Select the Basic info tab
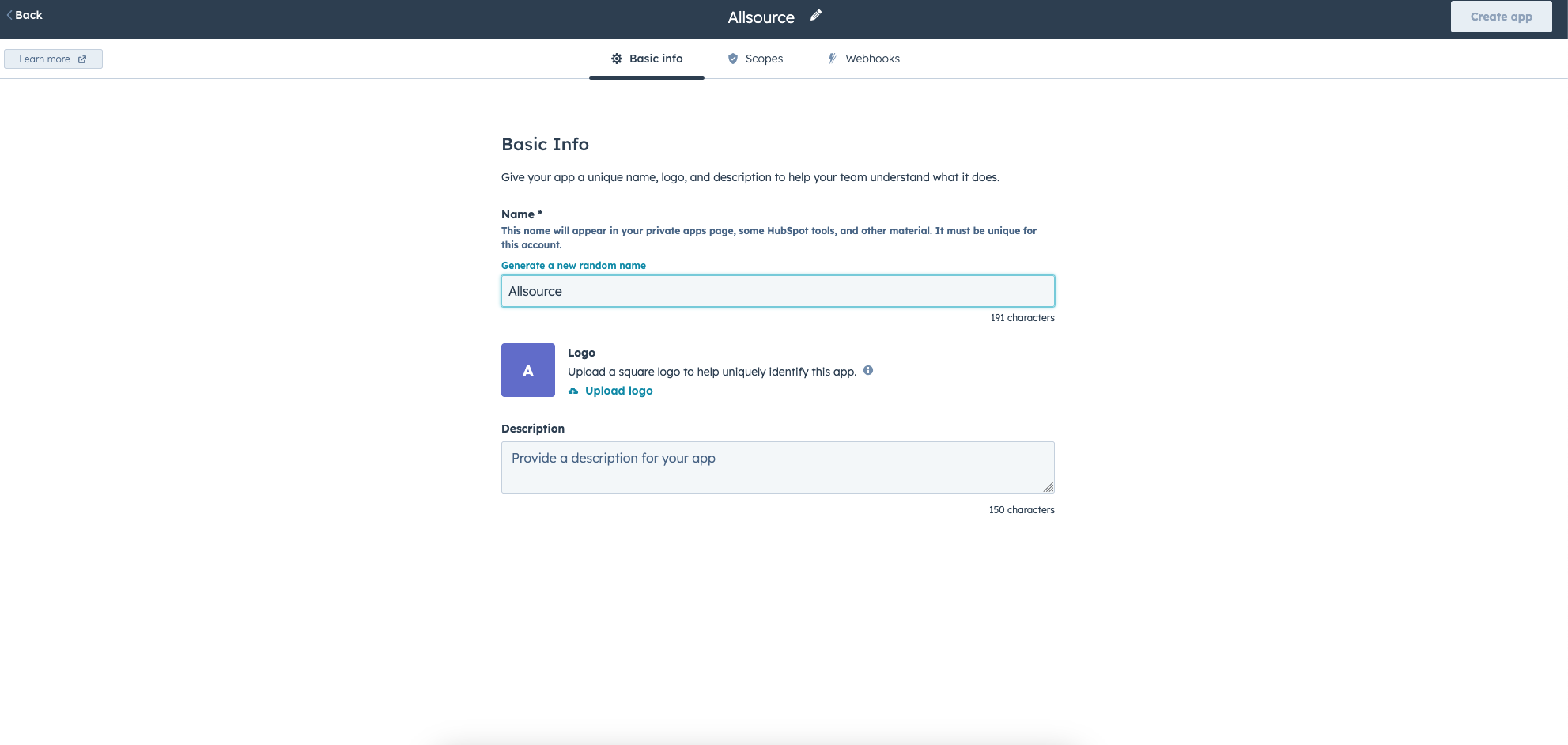 pyautogui.click(x=647, y=59)
